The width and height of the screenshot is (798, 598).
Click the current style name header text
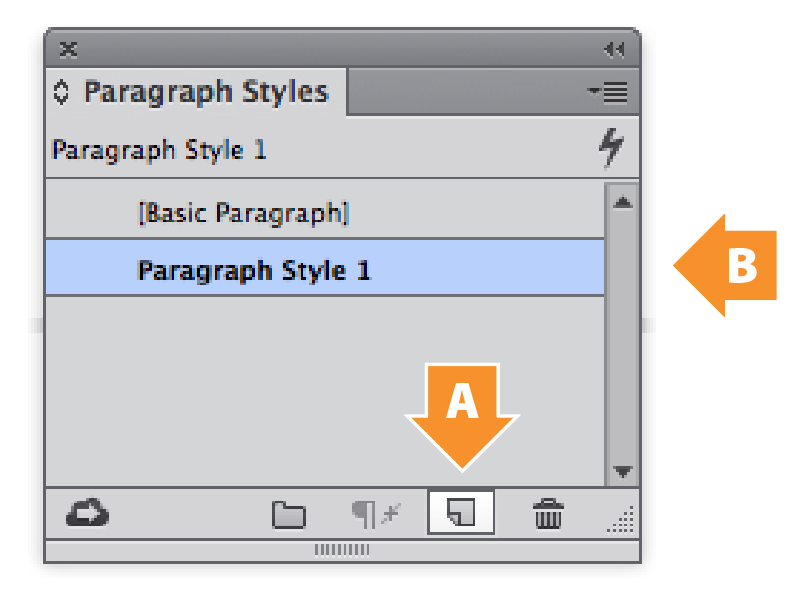tap(159, 150)
